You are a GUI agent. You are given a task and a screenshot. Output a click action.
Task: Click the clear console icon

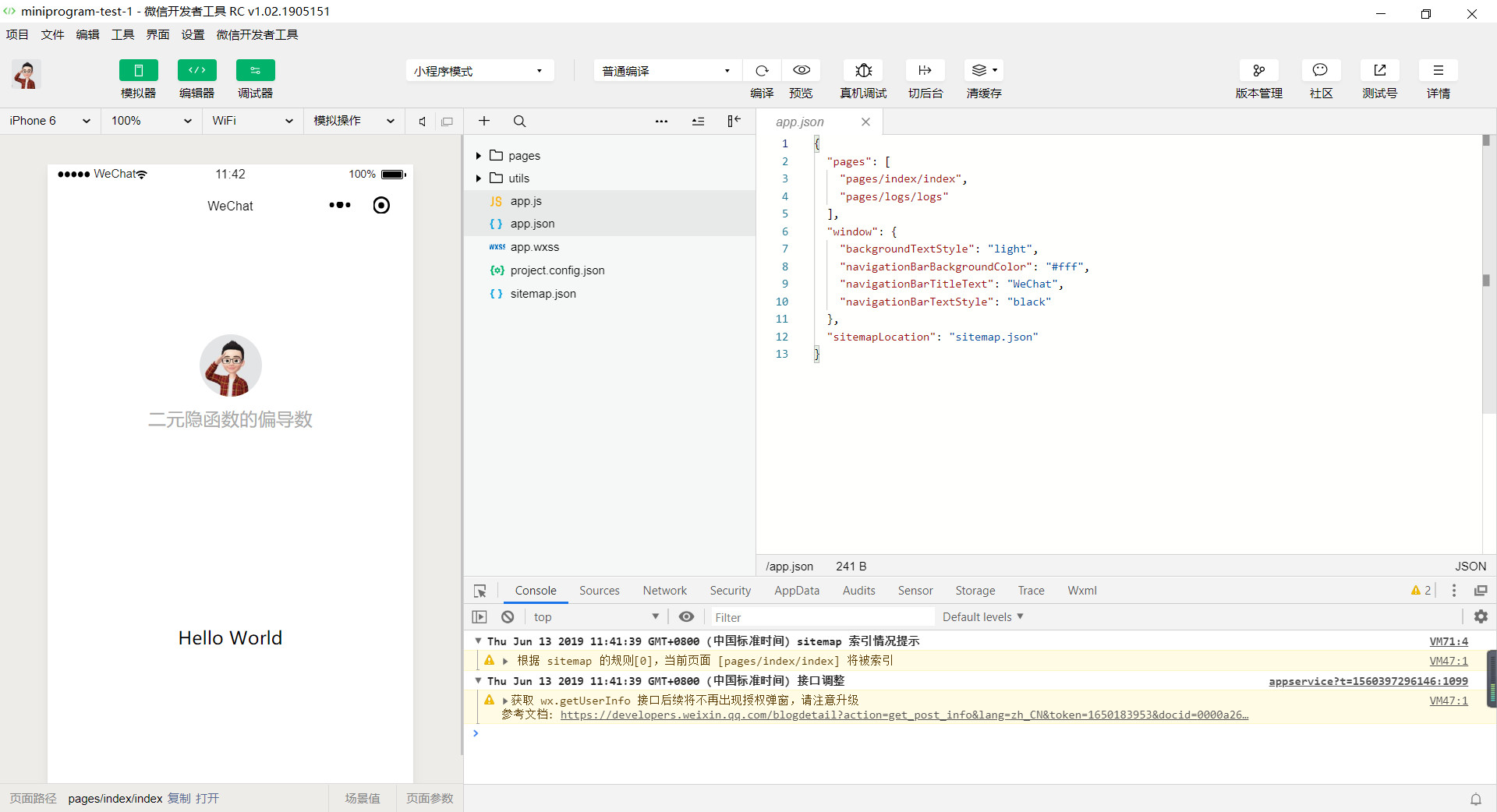508,617
